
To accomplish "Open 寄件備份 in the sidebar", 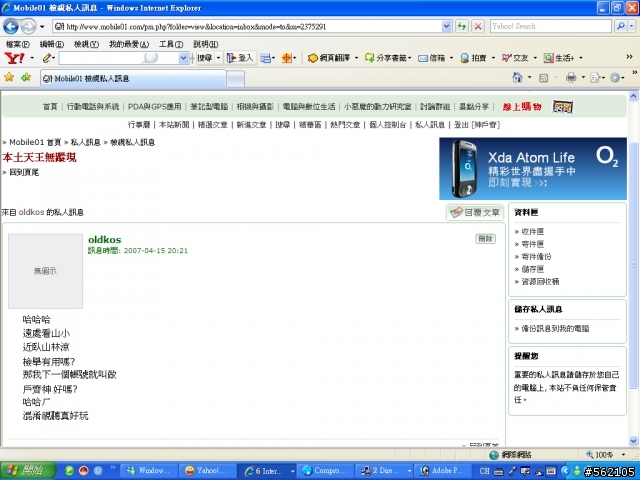I will pos(536,257).
